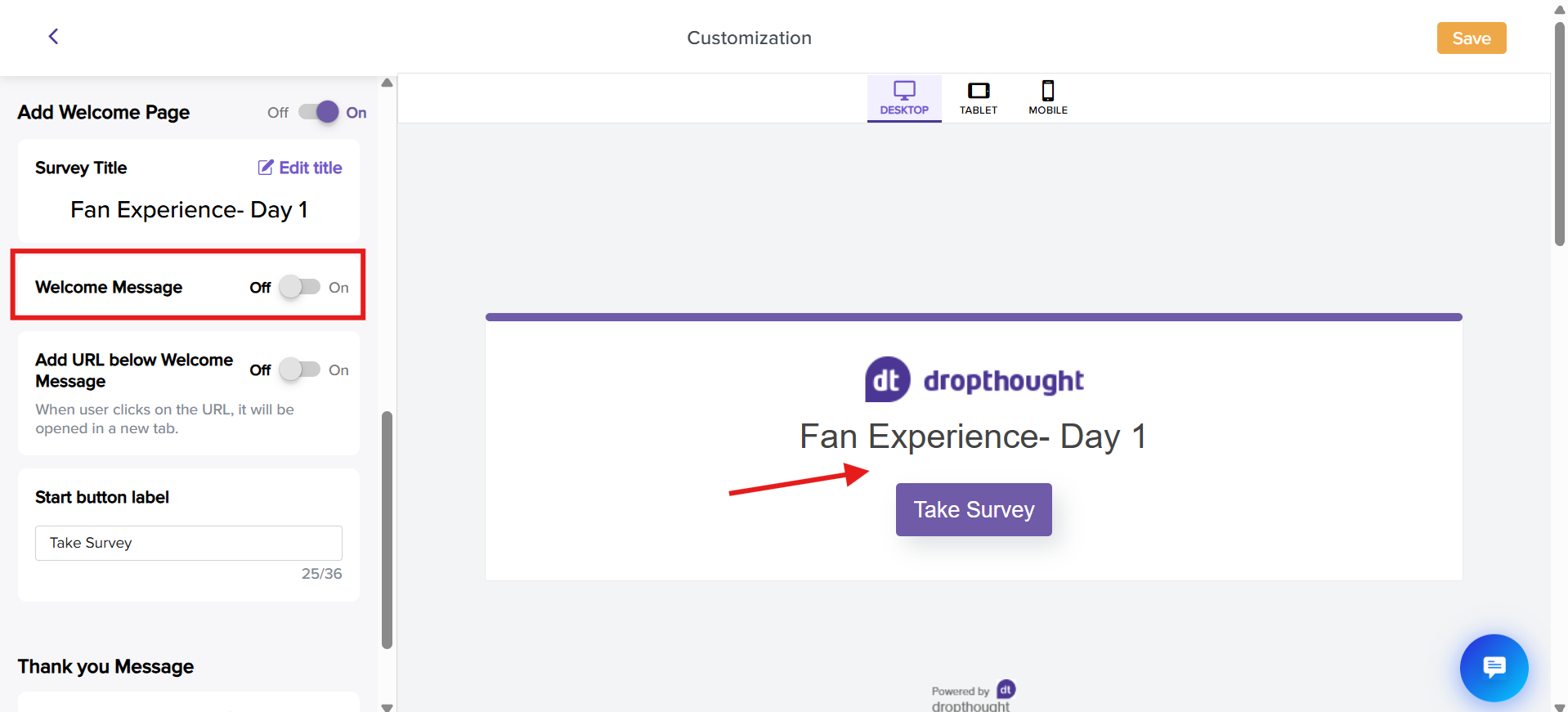Image resolution: width=1568 pixels, height=712 pixels.
Task: Open the Tablet tab label
Action: click(x=979, y=110)
